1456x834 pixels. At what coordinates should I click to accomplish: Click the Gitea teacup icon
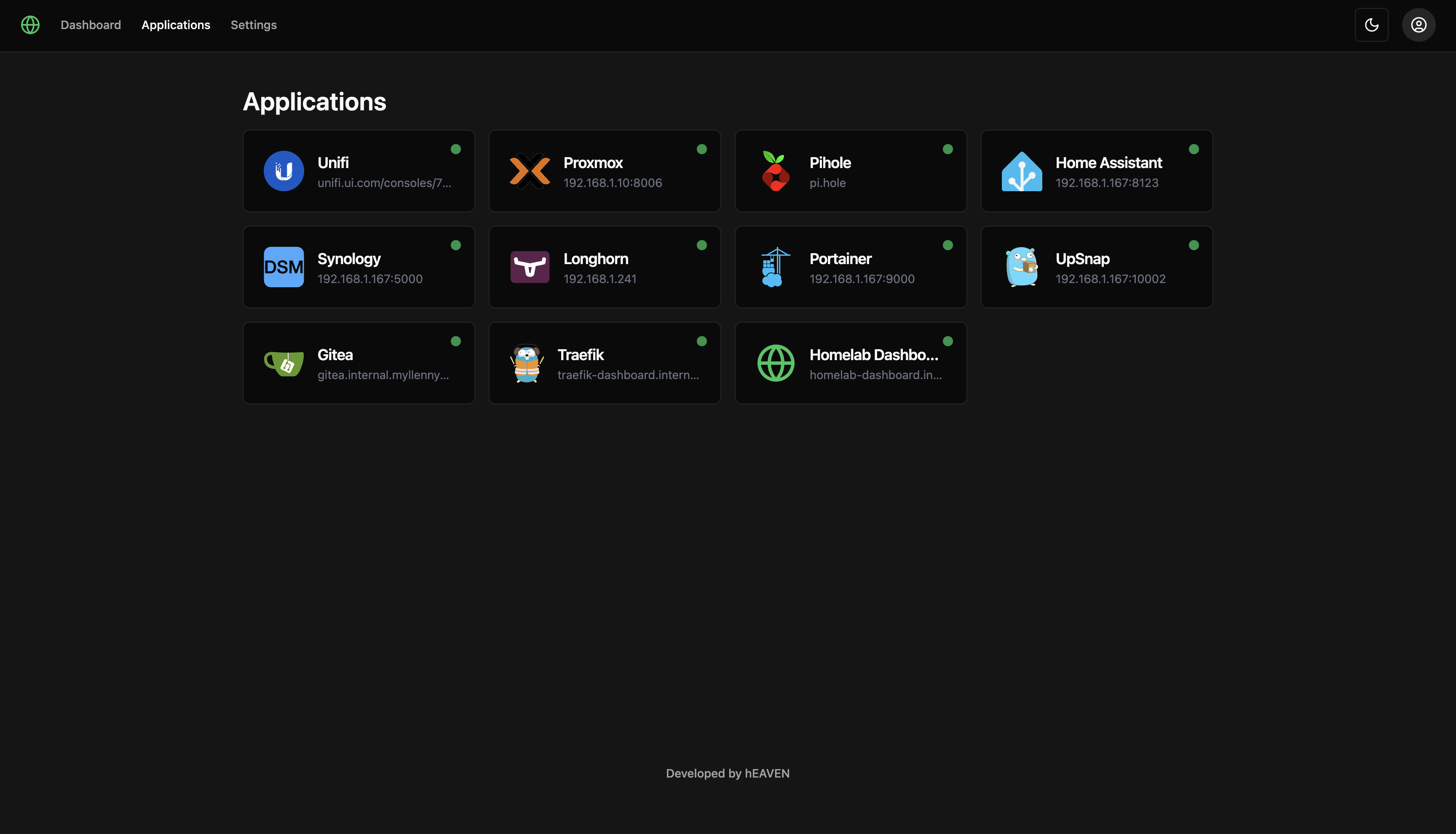coord(284,363)
